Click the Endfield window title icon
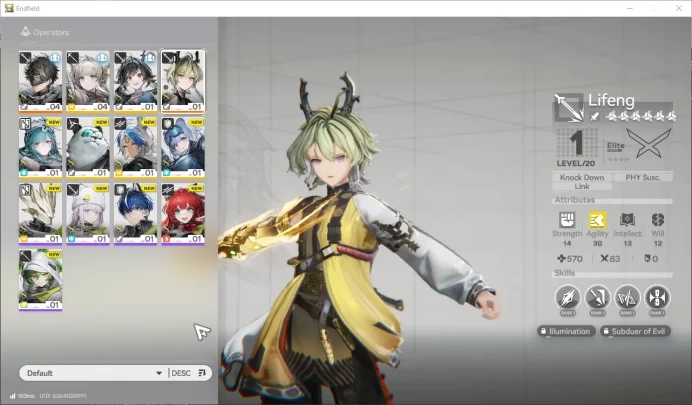Image resolution: width=692 pixels, height=405 pixels. pos(9,8)
